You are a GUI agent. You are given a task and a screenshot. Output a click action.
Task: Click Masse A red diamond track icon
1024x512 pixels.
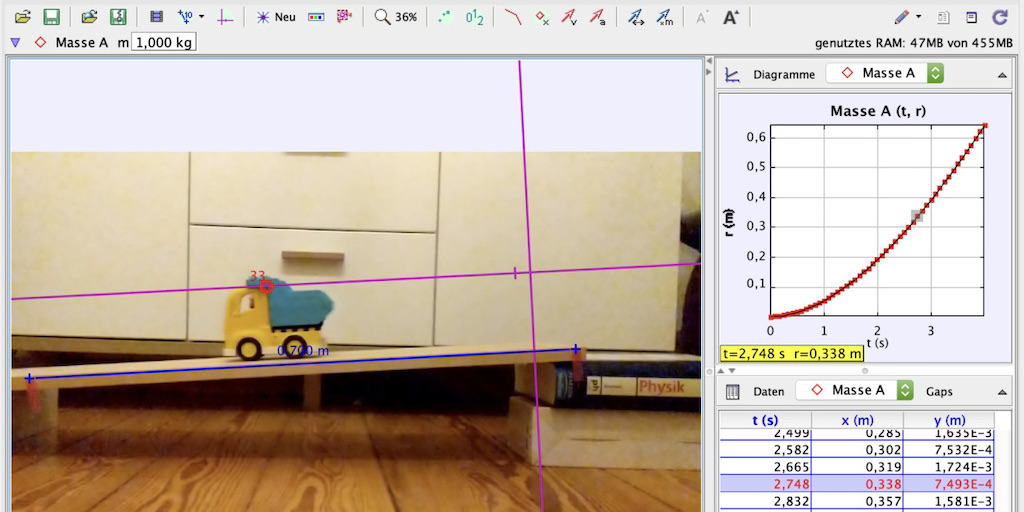coord(40,42)
